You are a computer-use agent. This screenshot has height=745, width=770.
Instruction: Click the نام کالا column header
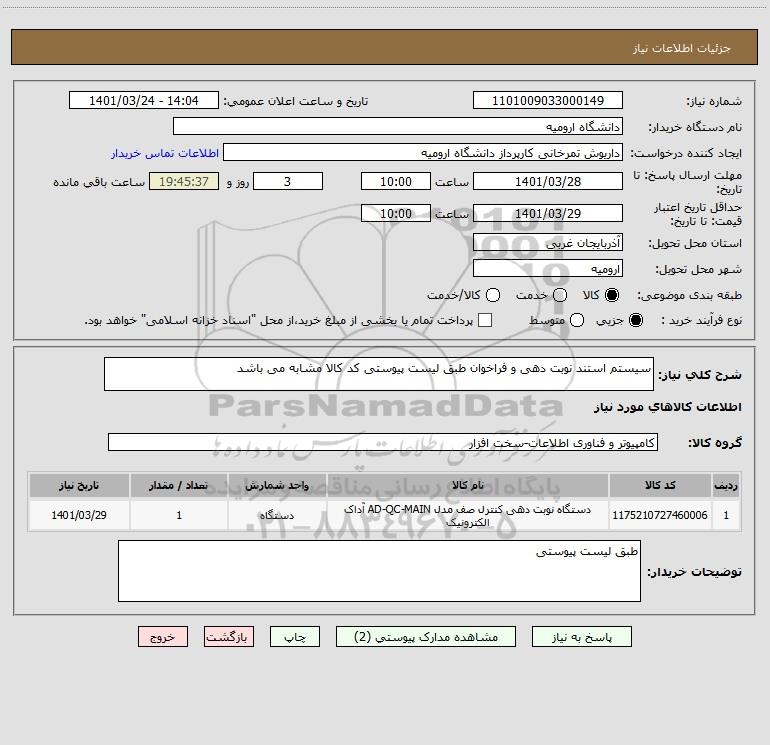468,486
